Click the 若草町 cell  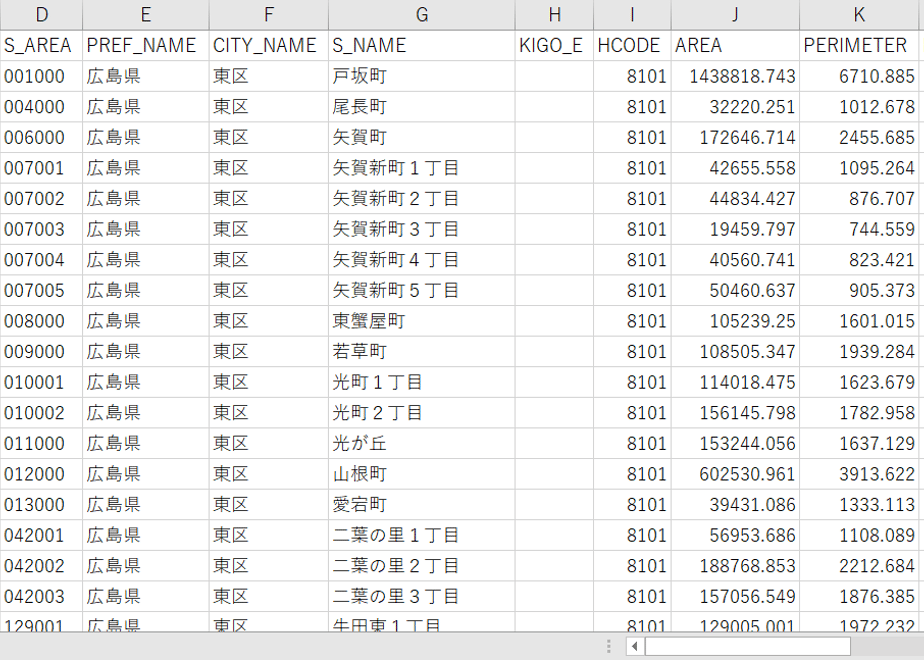422,352
